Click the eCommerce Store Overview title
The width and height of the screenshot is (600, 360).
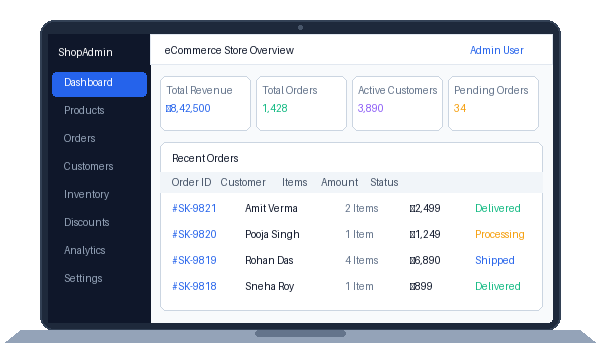[x=229, y=50]
